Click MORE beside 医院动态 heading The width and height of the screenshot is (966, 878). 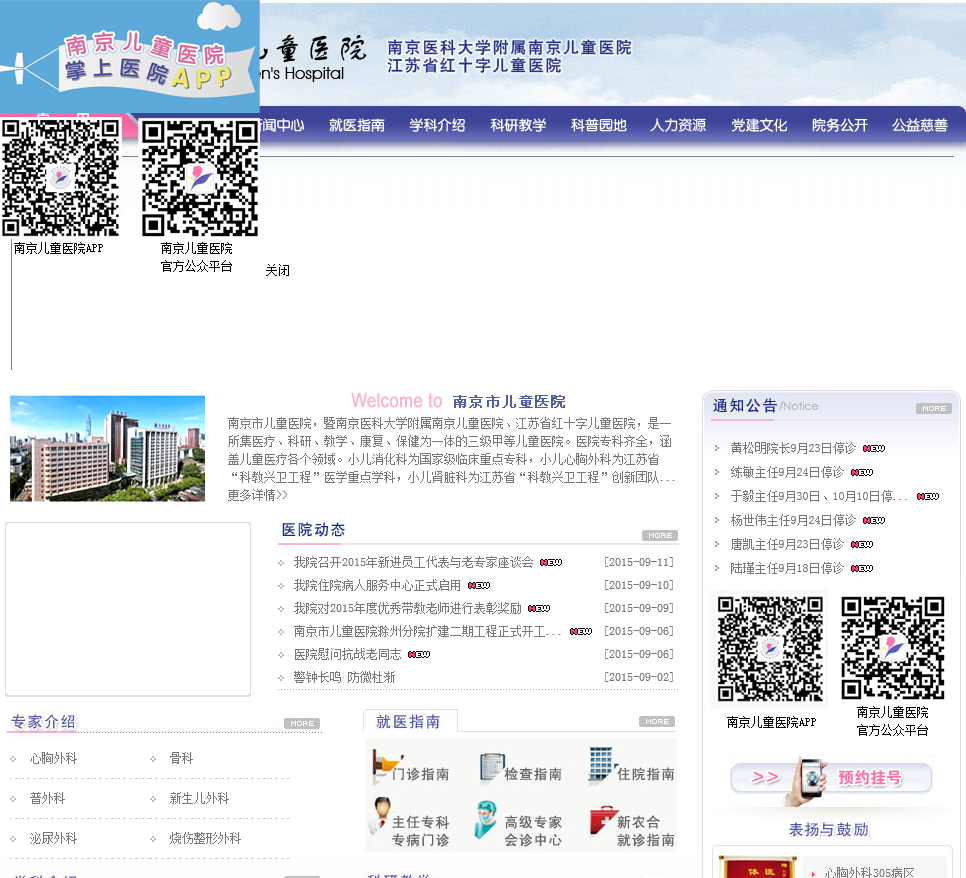(x=660, y=535)
